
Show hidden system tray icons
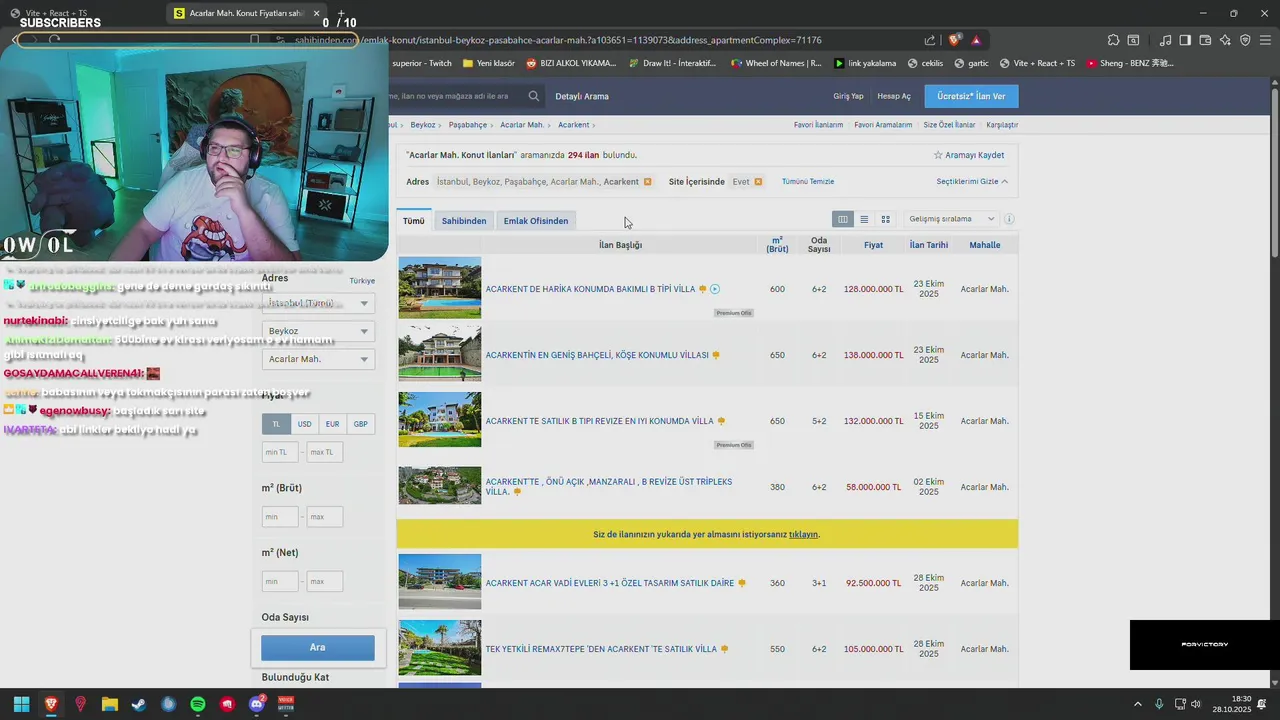(1137, 704)
